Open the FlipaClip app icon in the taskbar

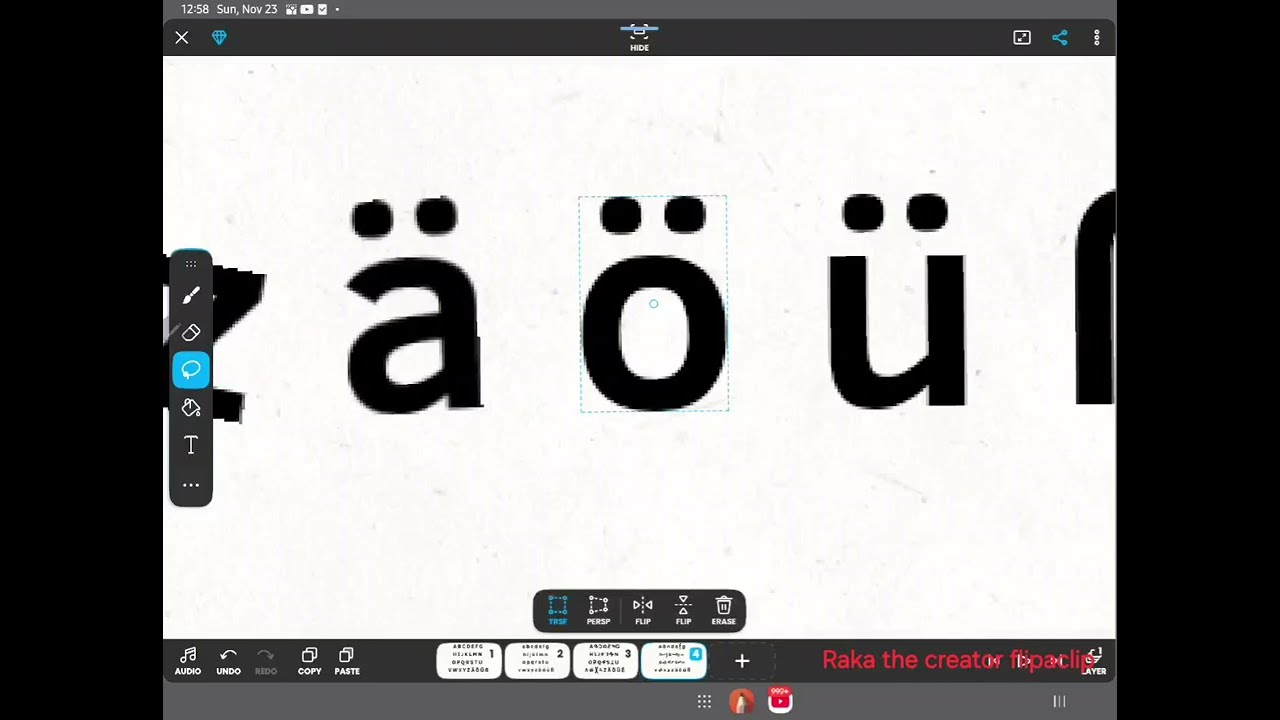(x=741, y=702)
